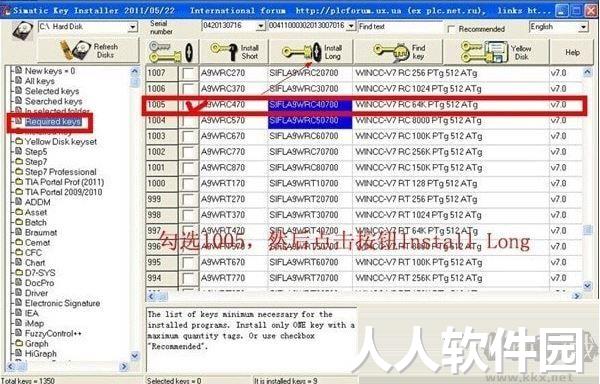Image resolution: width=600 pixels, height=384 pixels.
Task: Open the English language dropdown
Action: 583,27
